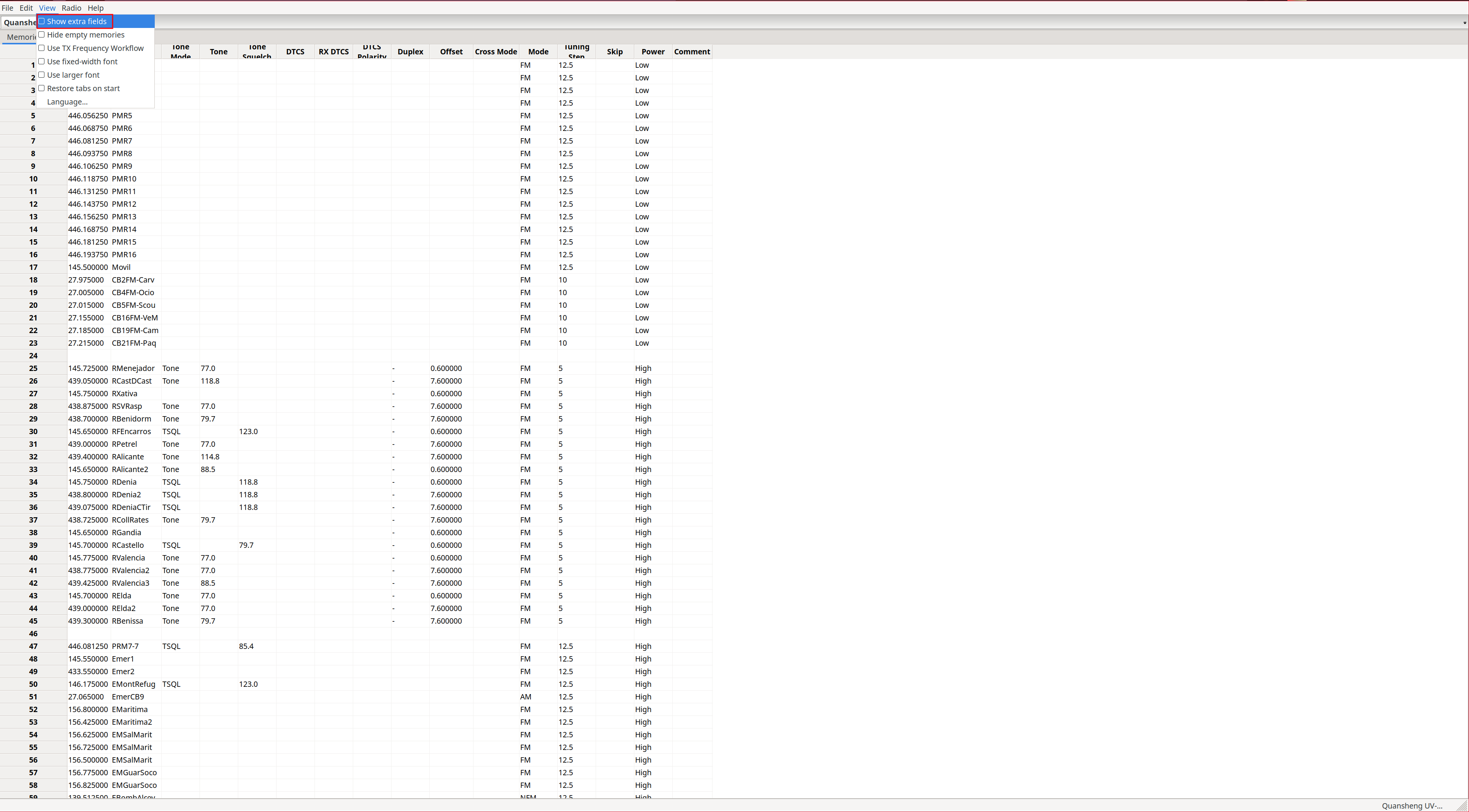The width and height of the screenshot is (1469, 812).
Task: Open the File menu
Action: [x=7, y=7]
